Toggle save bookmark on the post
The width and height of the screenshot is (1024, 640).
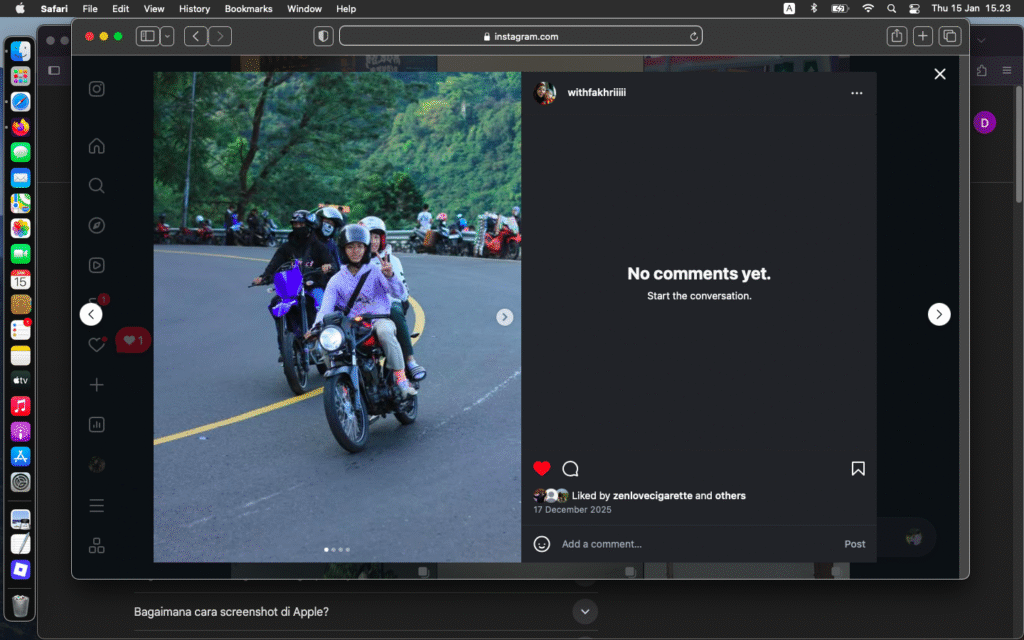(x=858, y=469)
